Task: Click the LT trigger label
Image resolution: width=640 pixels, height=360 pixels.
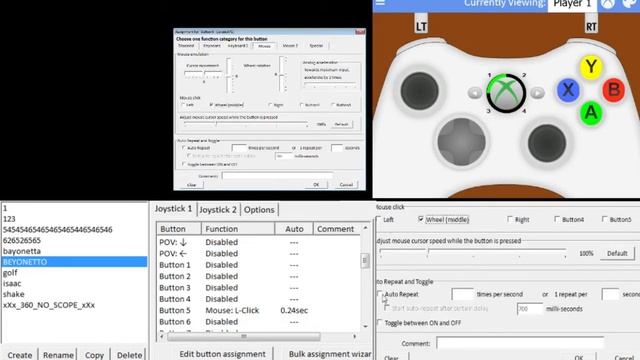Action: (x=421, y=26)
